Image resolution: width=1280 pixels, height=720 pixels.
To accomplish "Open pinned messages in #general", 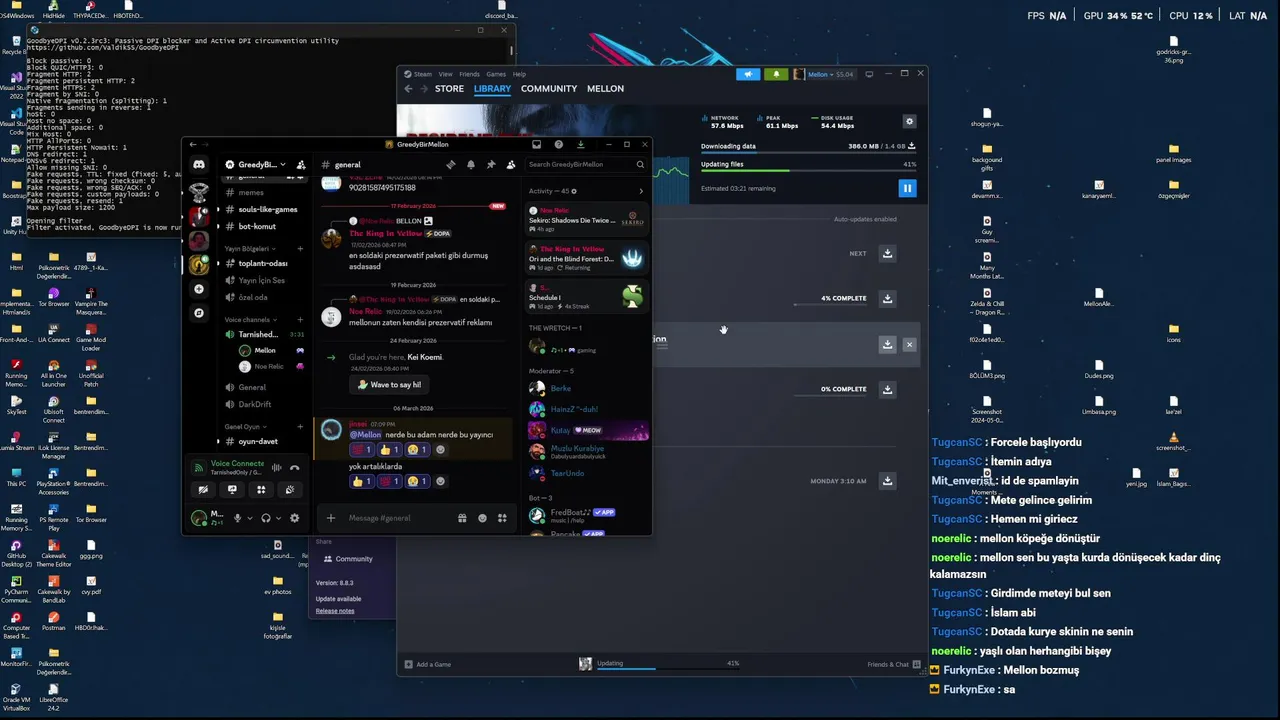I will 491,165.
